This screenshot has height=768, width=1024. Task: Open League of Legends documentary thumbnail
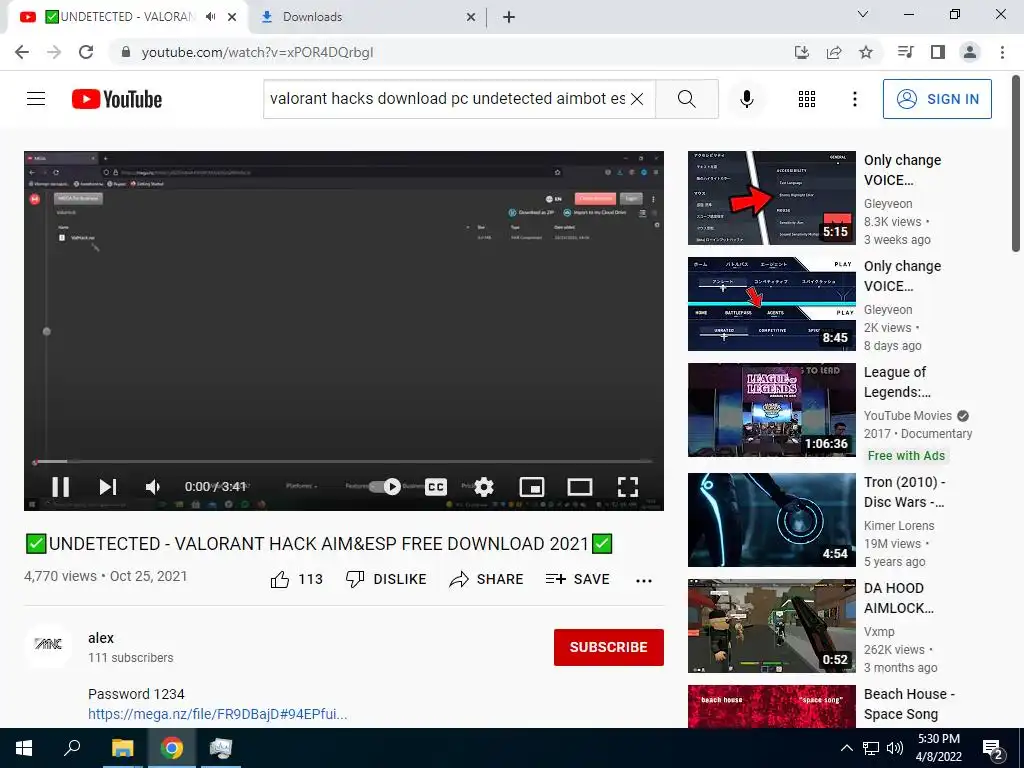click(771, 409)
